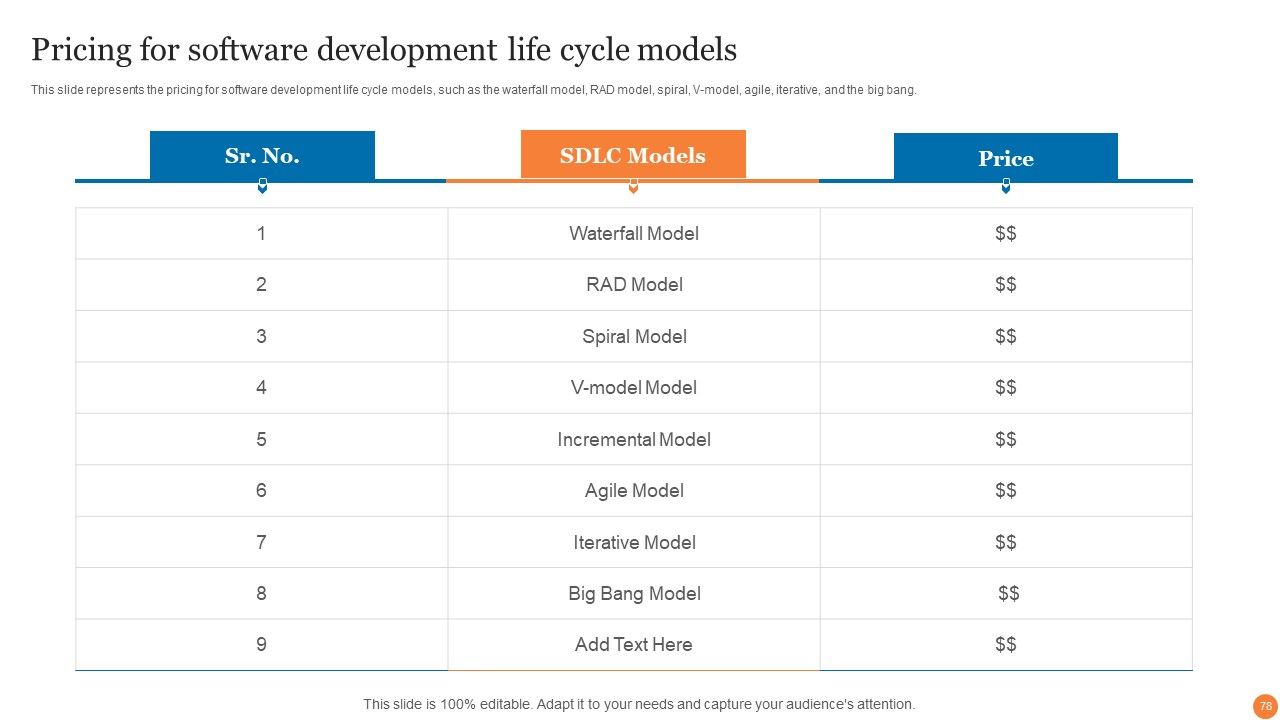Screen dimensions: 1280x720
Task: Click the Agile Model cell
Action: [634, 491]
